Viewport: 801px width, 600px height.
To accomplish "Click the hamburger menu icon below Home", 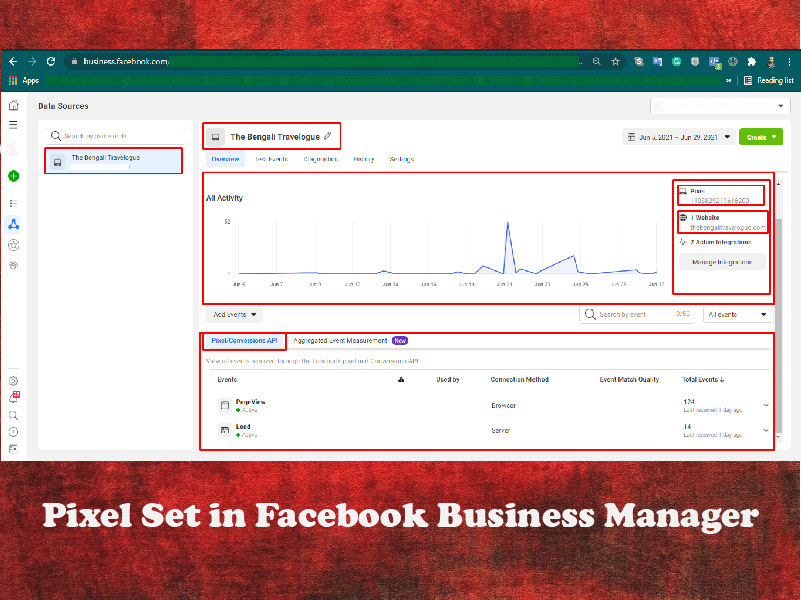I will [x=14, y=124].
